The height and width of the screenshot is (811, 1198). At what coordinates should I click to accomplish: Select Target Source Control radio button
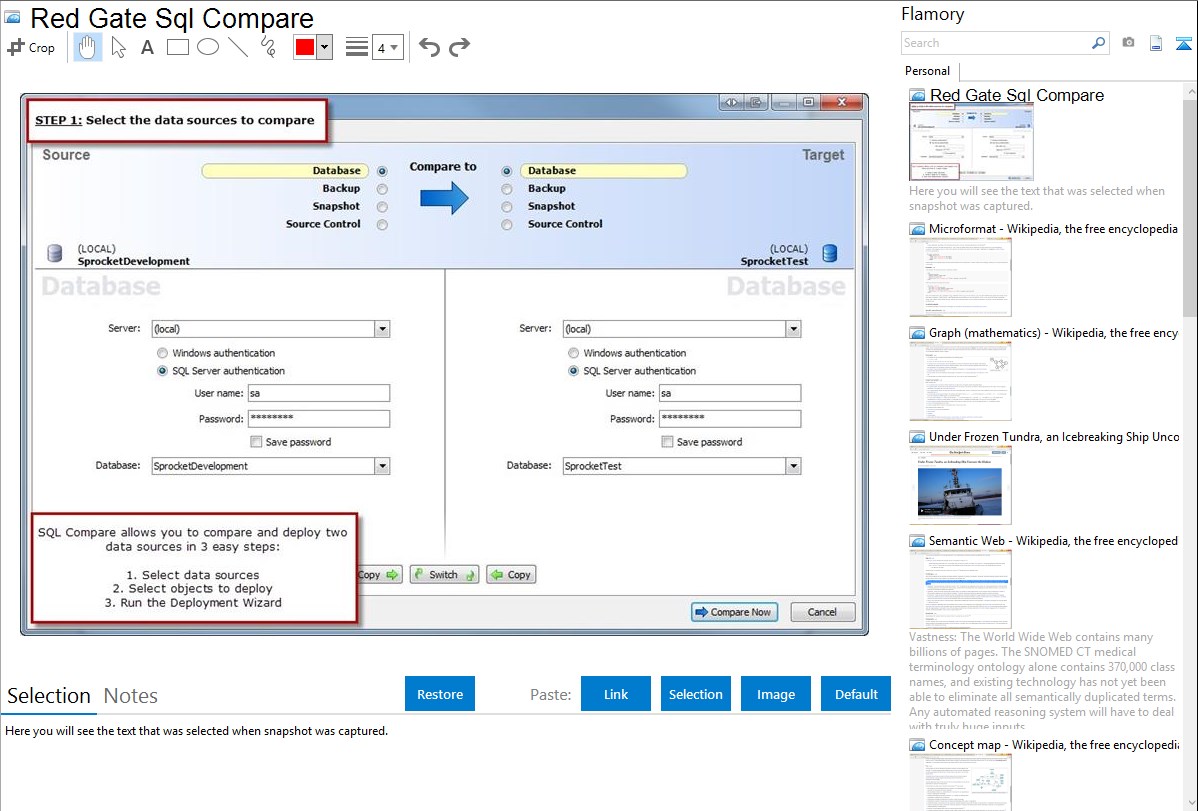(507, 225)
